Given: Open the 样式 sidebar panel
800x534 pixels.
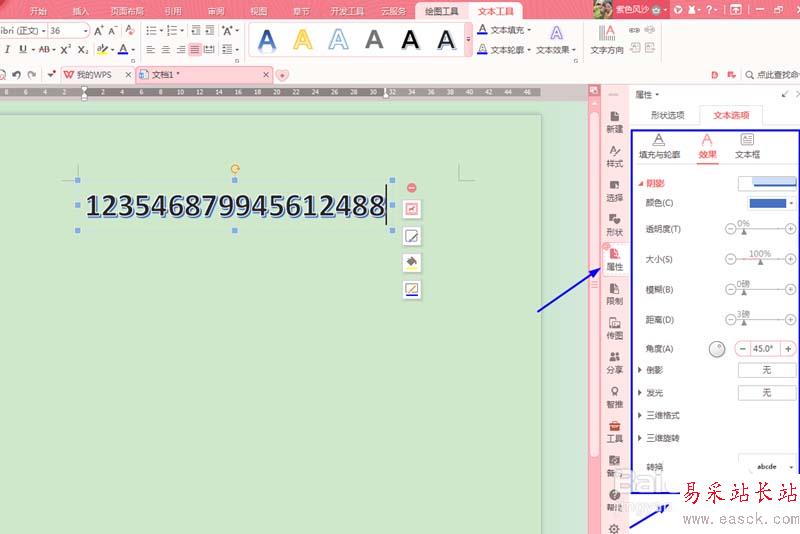Looking at the screenshot, I should (x=614, y=157).
